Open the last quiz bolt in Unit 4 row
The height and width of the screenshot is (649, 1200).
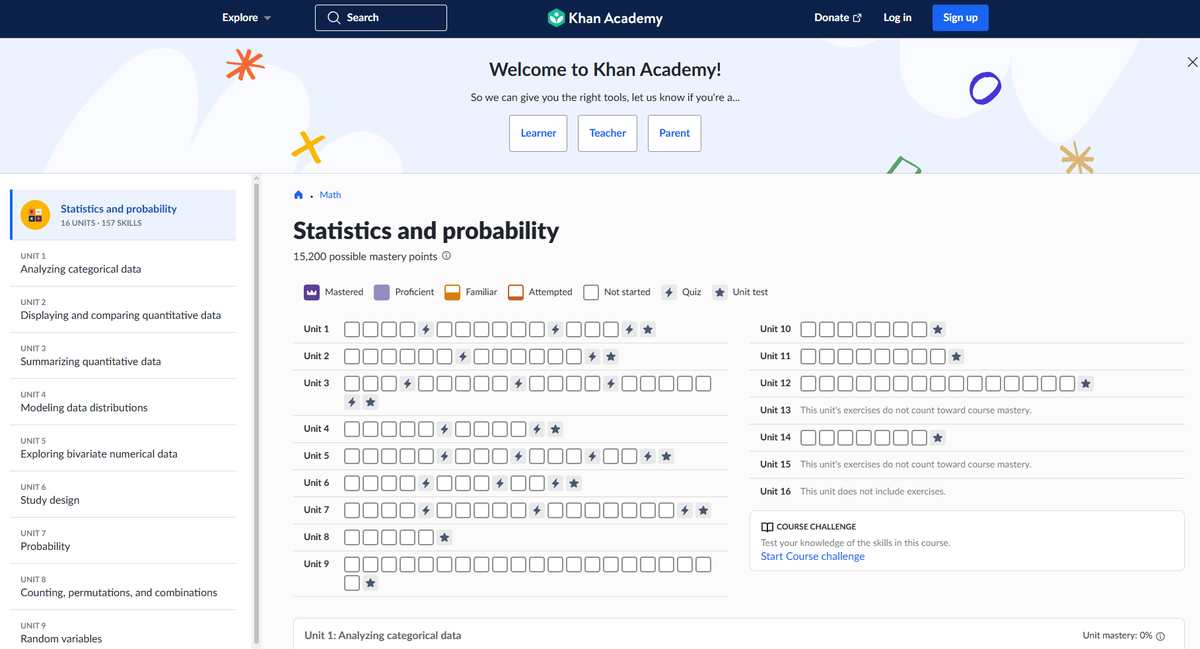(x=537, y=429)
